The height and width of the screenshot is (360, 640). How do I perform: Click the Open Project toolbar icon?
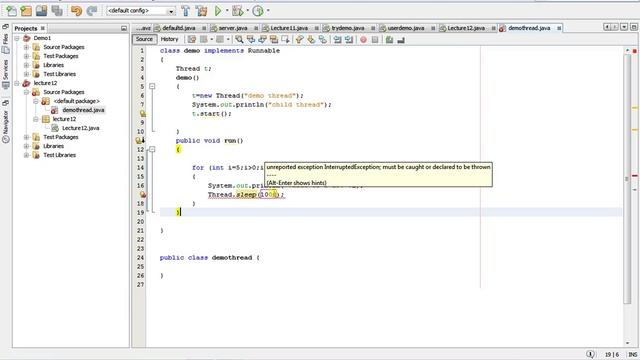tap(41, 11)
